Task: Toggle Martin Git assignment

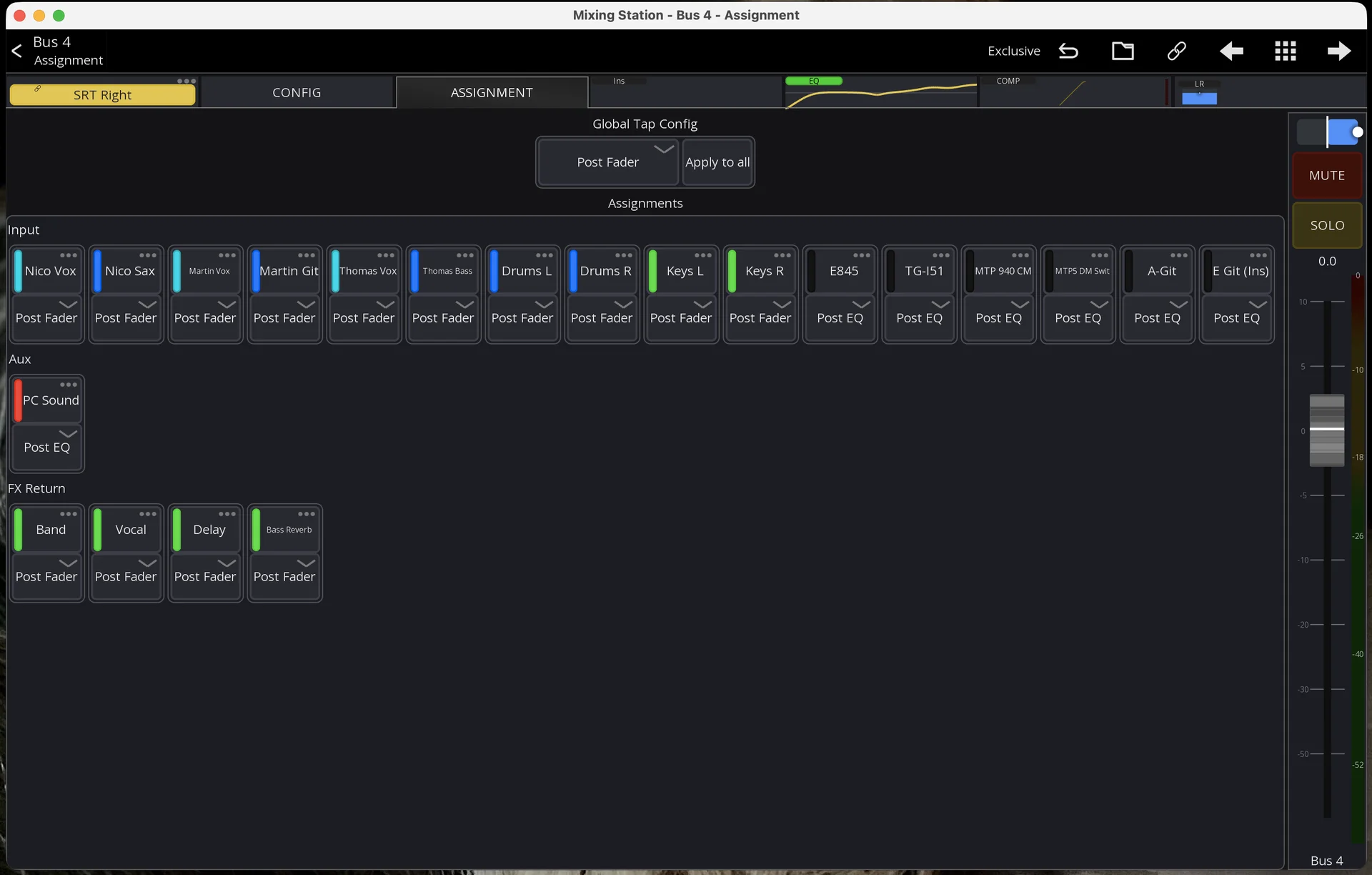Action: pos(285,271)
